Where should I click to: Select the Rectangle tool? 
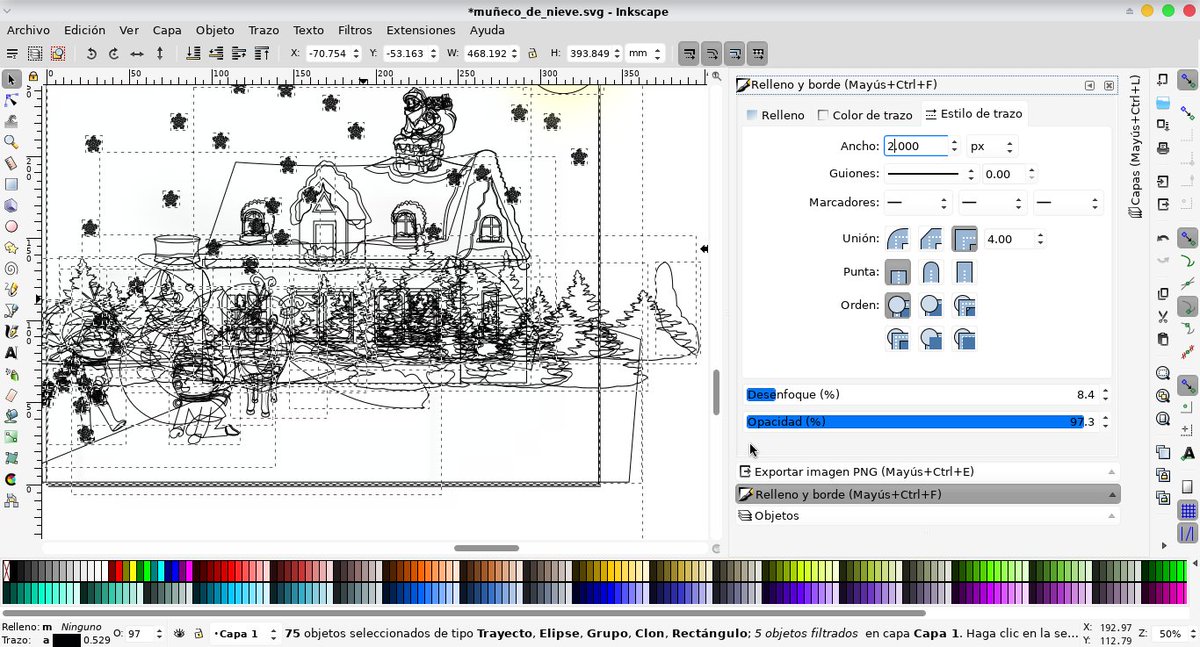pyautogui.click(x=11, y=184)
